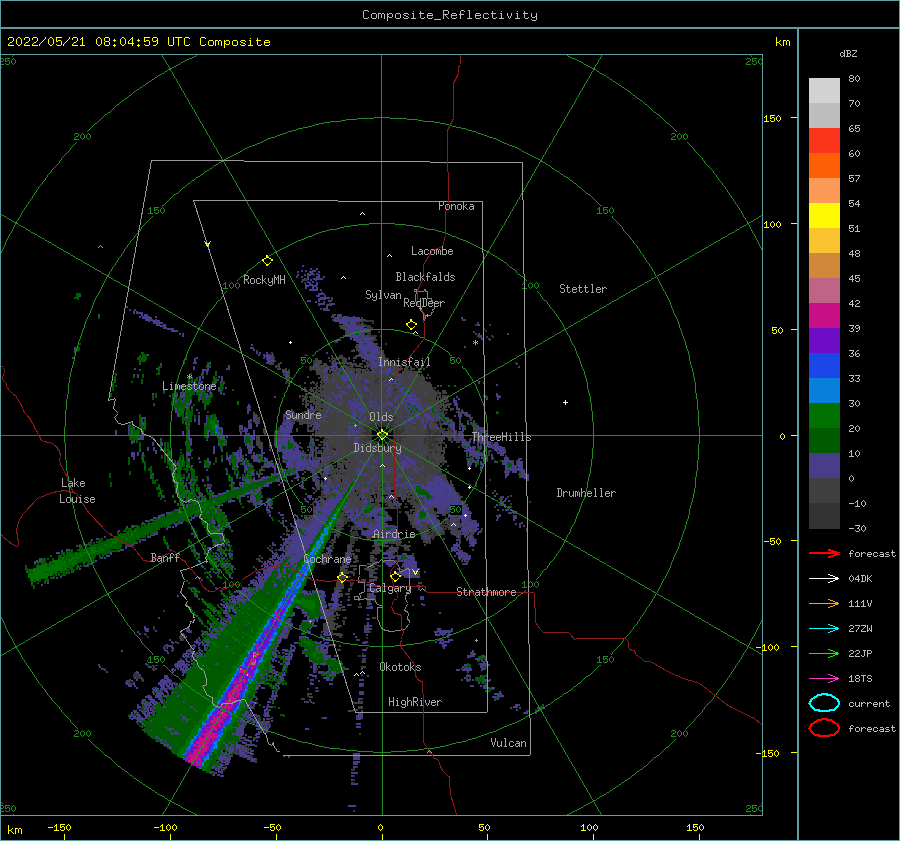Viewport: 900px width, 841px height.
Task: Click the orange 111V arrow legend icon
Action: [824, 603]
